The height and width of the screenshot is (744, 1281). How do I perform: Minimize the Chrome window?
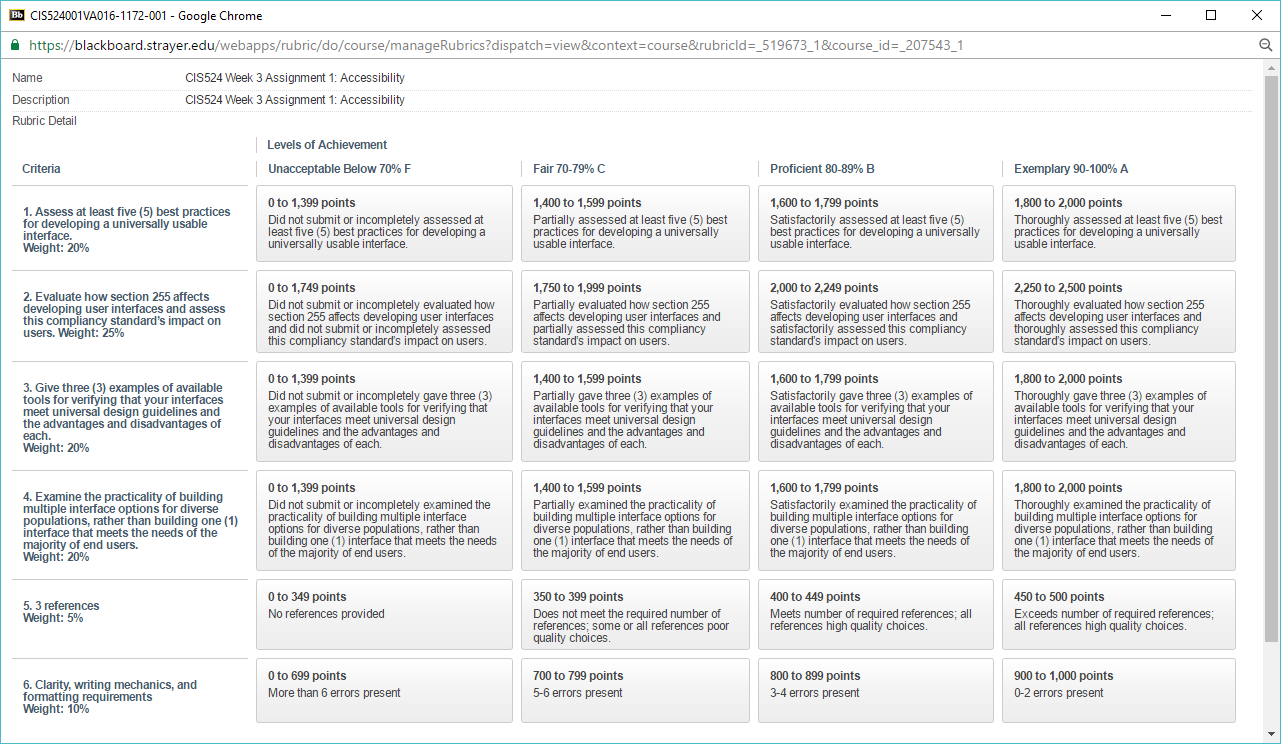pos(1165,15)
